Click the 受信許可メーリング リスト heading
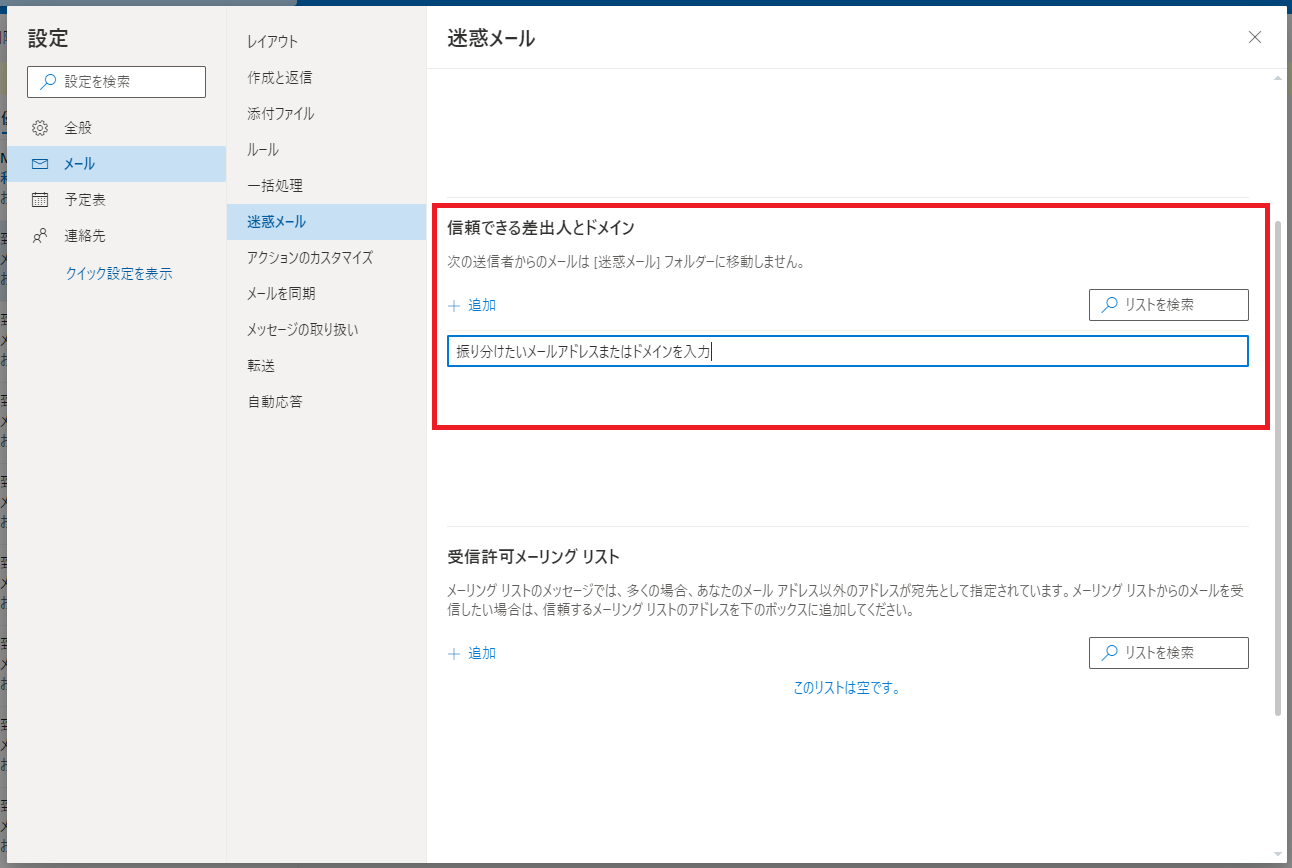1292x868 pixels. (534, 557)
